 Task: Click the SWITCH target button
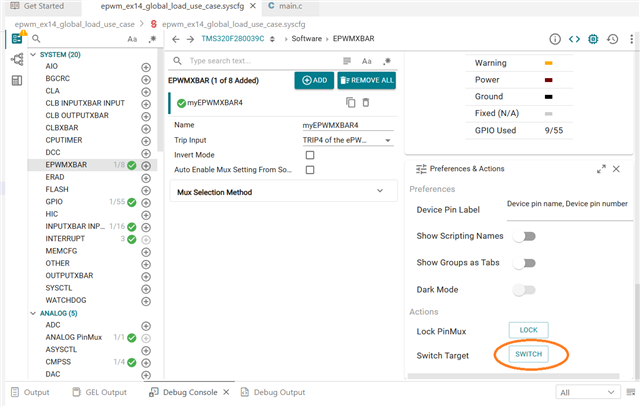(x=529, y=354)
